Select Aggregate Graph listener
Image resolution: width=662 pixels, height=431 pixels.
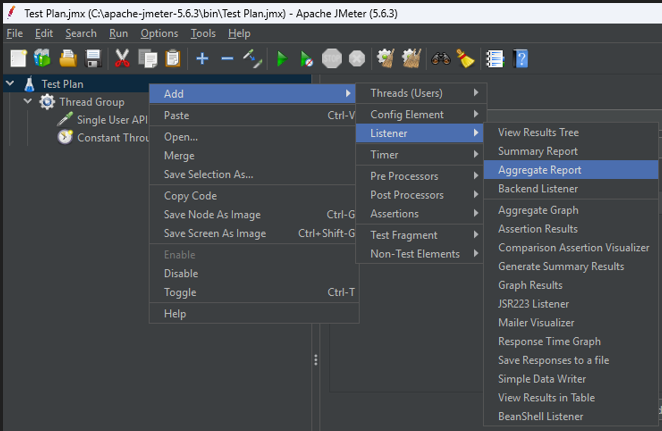tap(571, 210)
